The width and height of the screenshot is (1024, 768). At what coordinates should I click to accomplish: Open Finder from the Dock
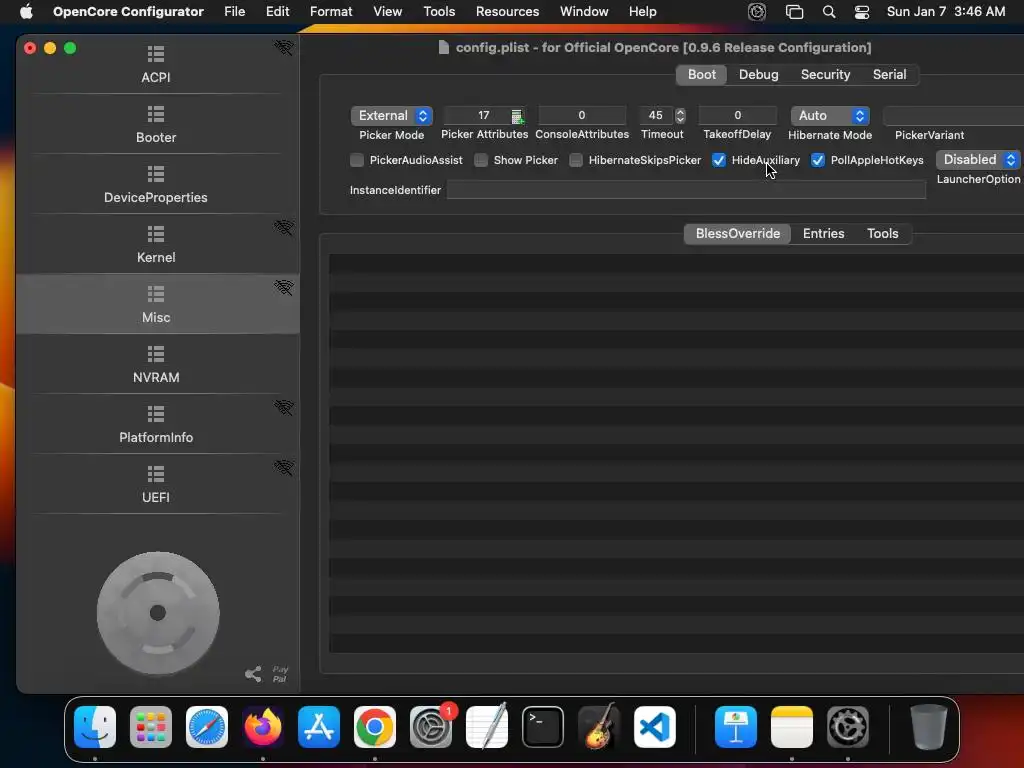(x=95, y=727)
